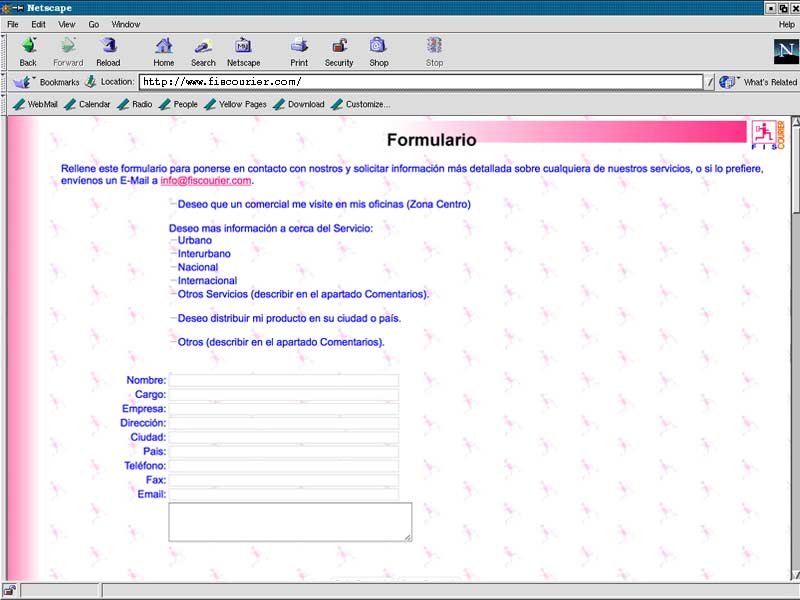Collapse the location toolbar grip handle
800x600 pixels.
point(4,82)
